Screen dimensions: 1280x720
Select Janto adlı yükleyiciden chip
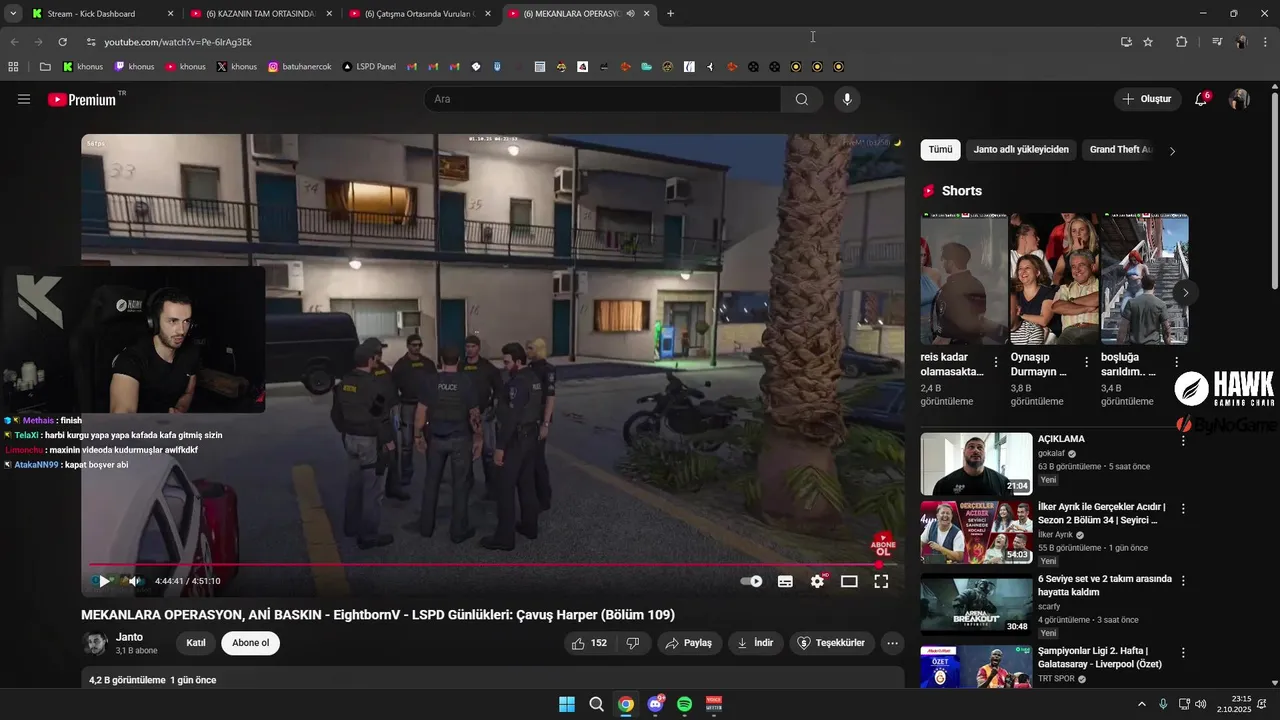coord(1021,150)
